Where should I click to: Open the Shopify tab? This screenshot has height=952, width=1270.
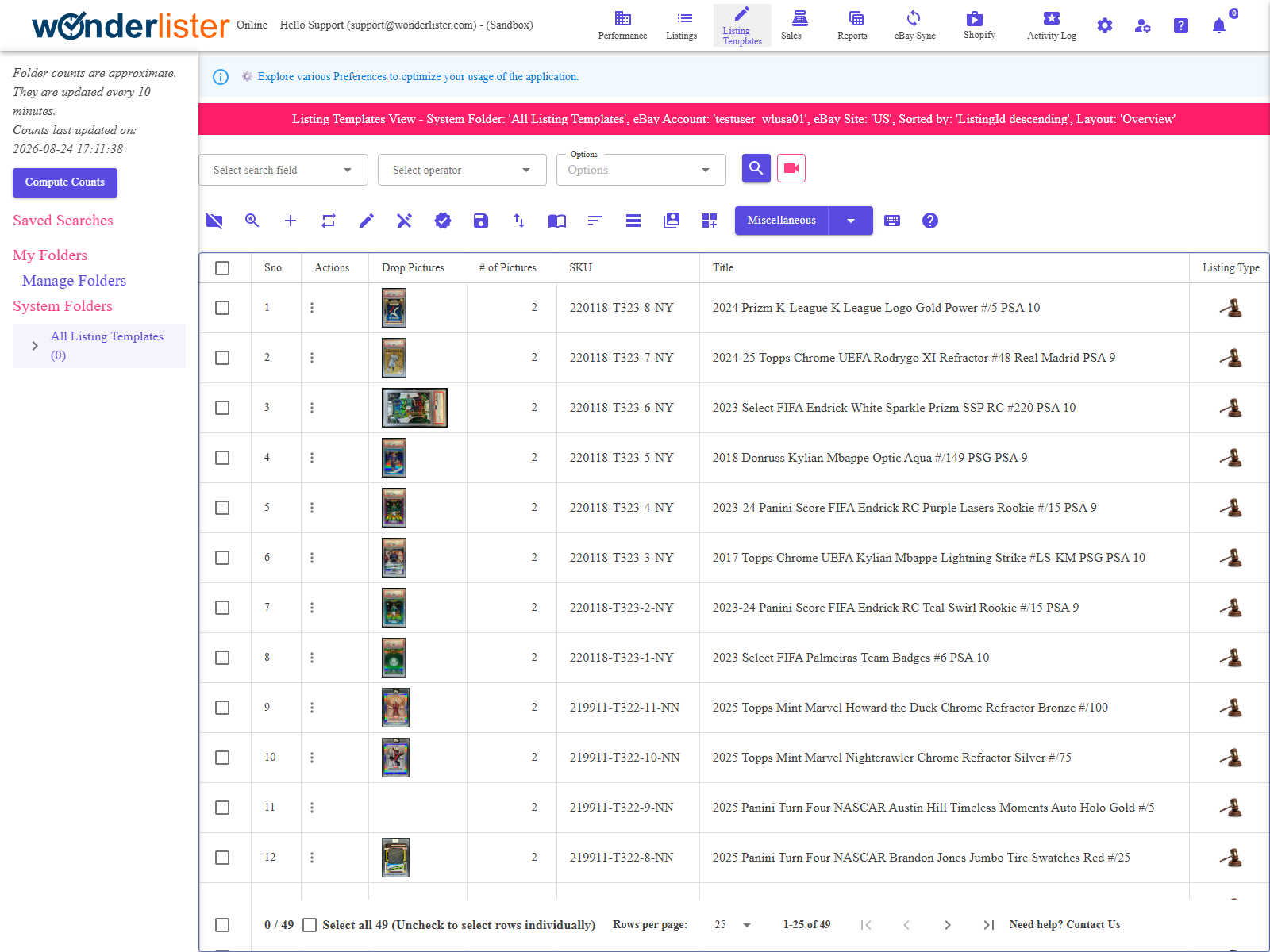tap(979, 25)
